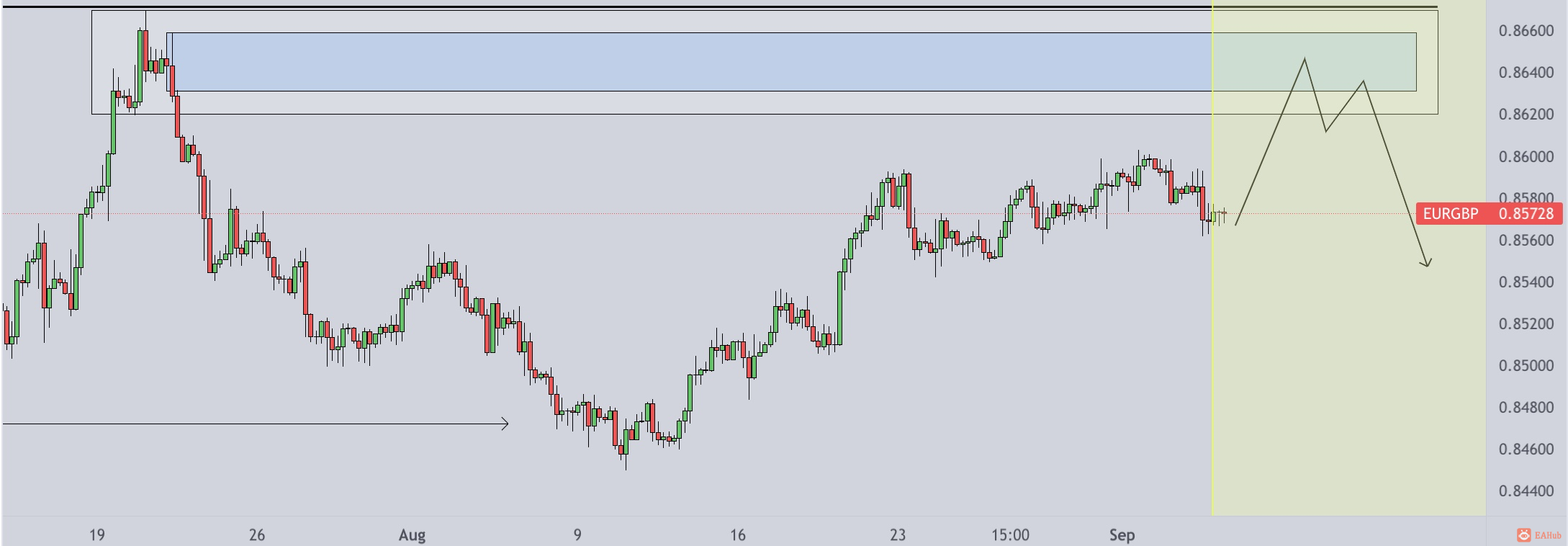
Task: Click the EAHub robot logo icon
Action: click(x=1524, y=535)
